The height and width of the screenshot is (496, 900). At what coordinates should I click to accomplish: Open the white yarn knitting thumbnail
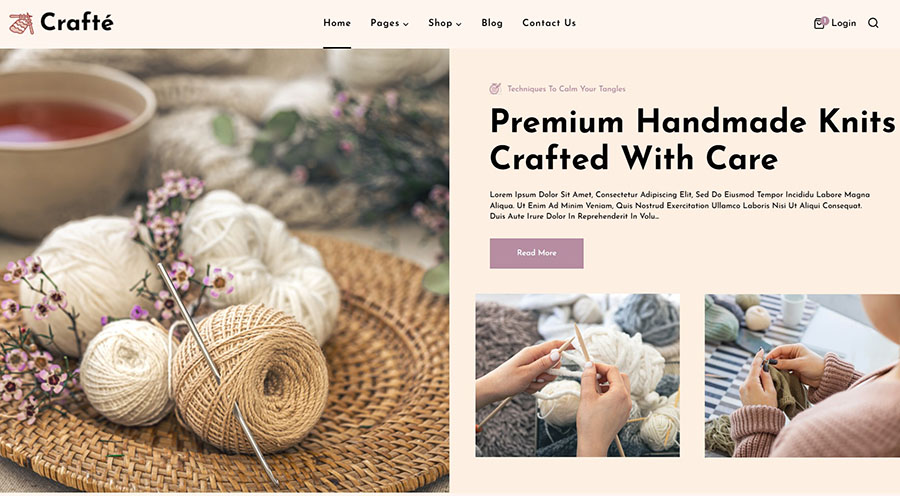(x=577, y=375)
